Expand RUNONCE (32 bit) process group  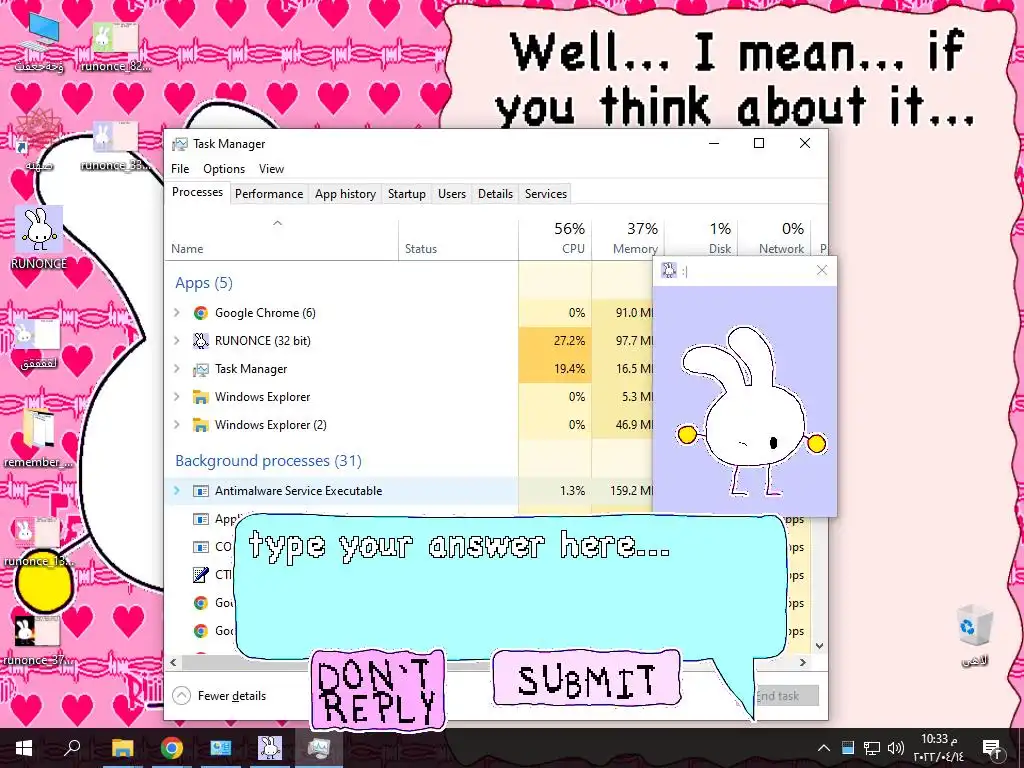[x=176, y=341]
